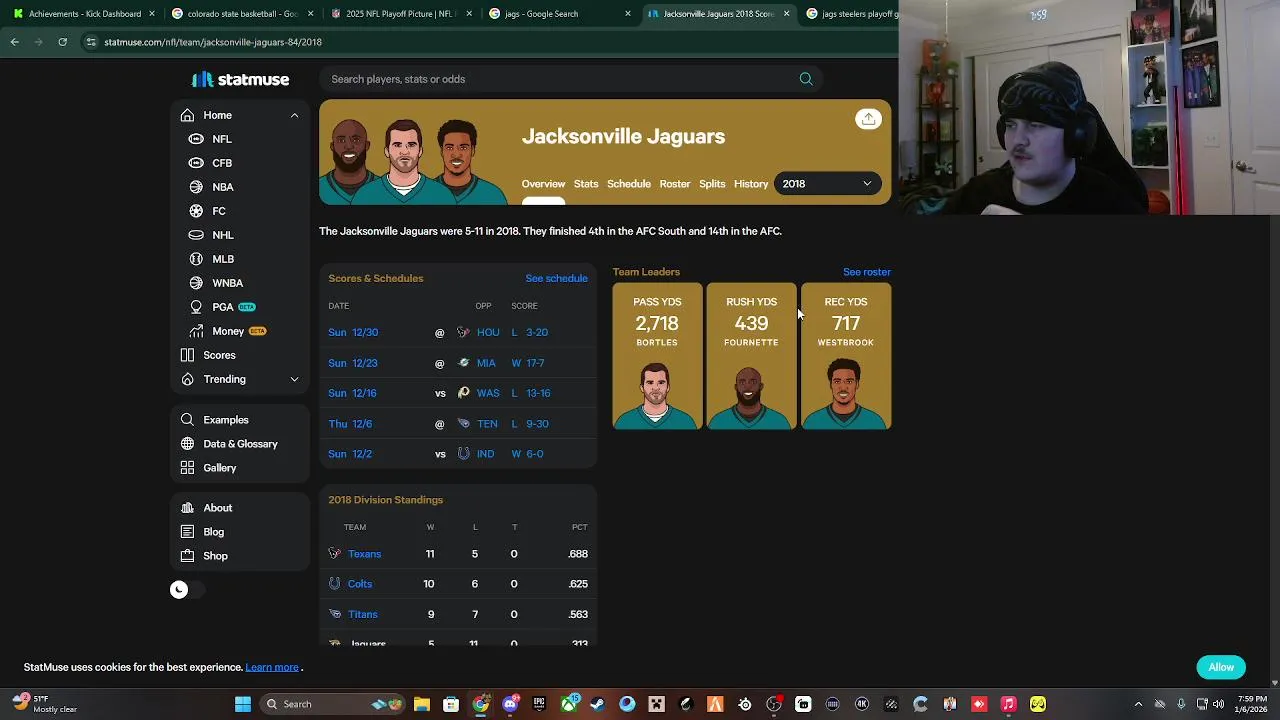Click the IND opponent link
Image resolution: width=1280 pixels, height=720 pixels.
point(486,454)
